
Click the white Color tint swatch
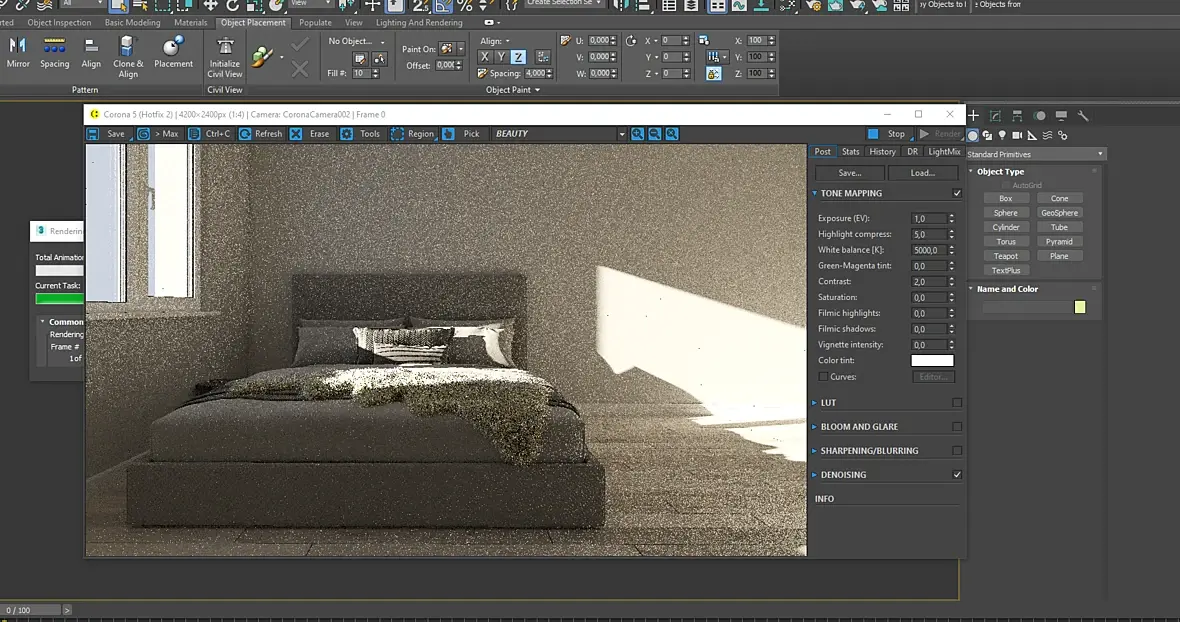coord(932,361)
